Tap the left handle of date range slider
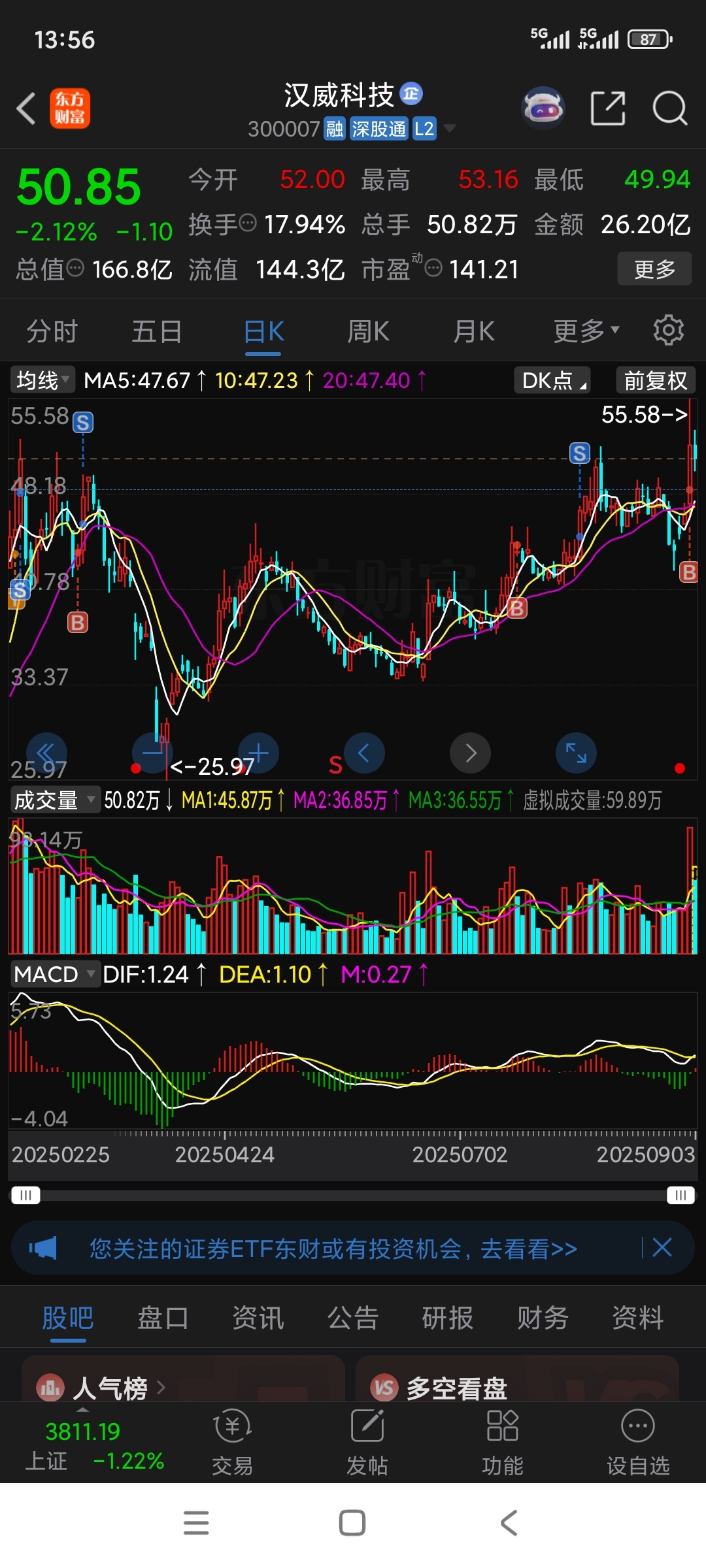The image size is (706, 1568). [26, 1195]
